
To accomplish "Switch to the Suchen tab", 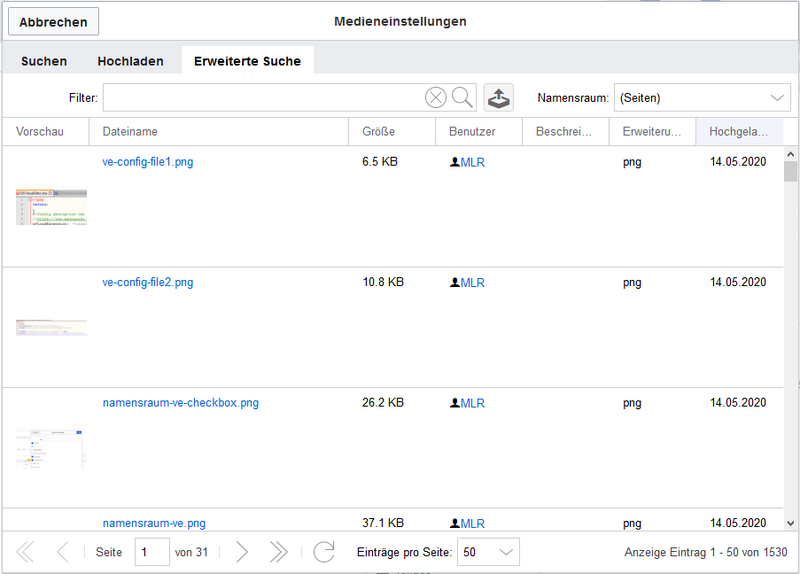I will 44,61.
